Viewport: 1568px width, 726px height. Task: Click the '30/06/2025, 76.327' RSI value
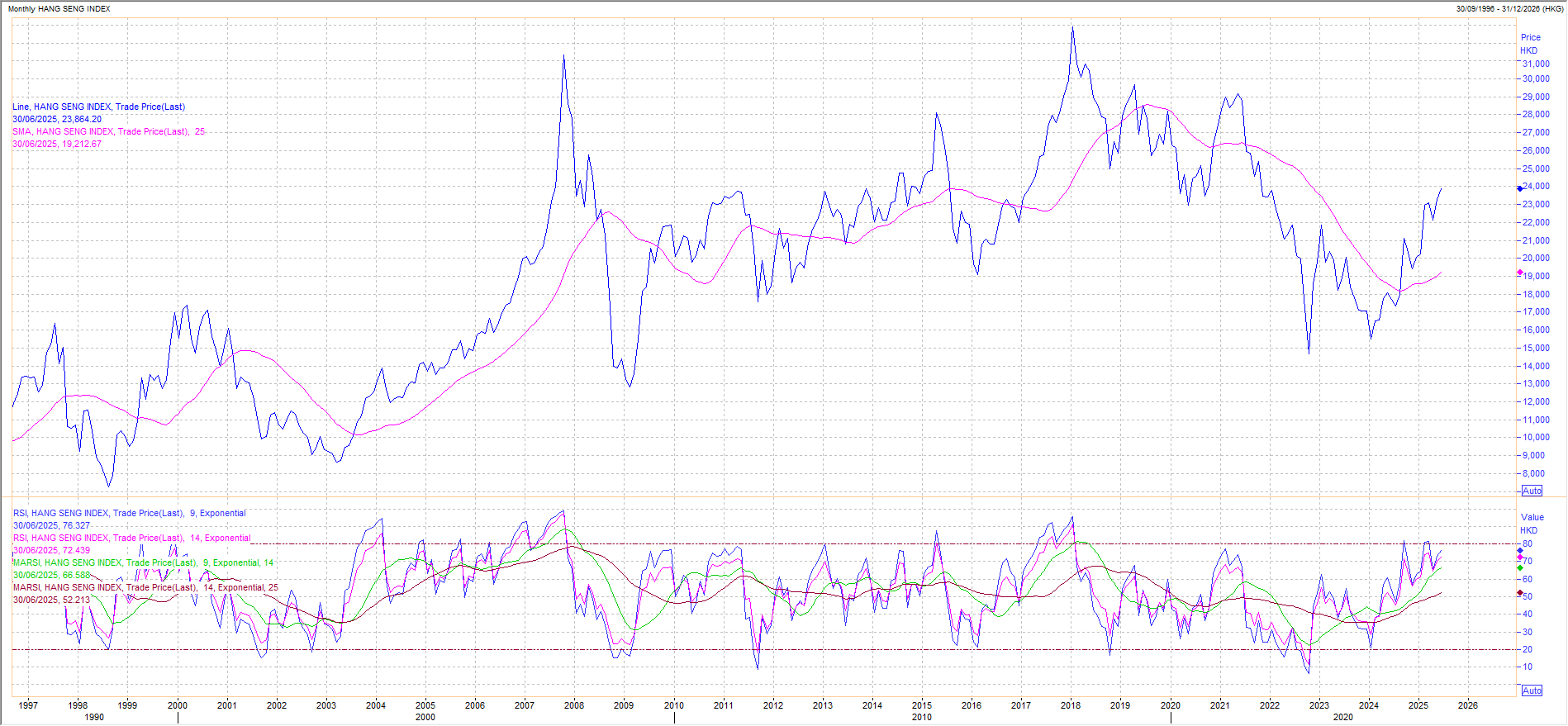point(51,525)
